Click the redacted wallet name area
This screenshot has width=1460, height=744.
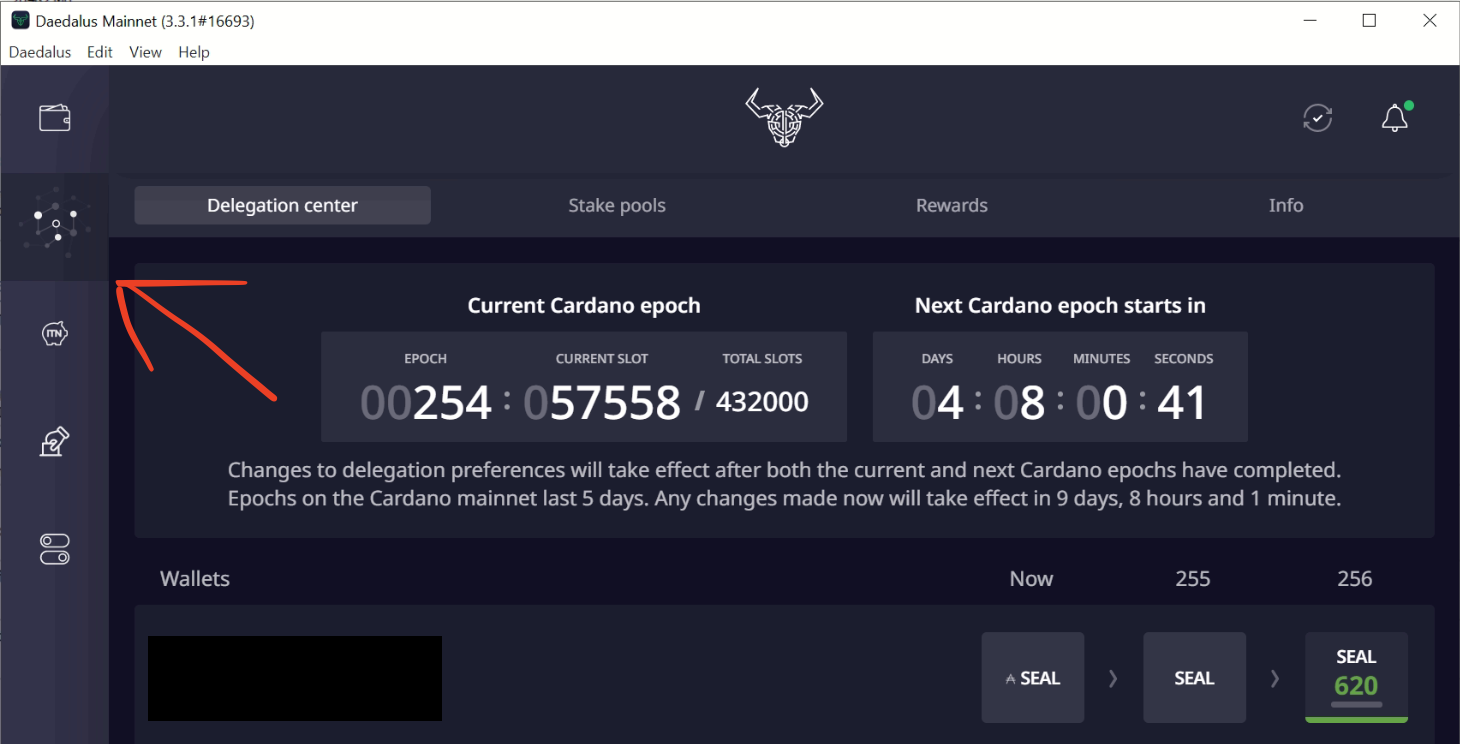click(x=295, y=678)
